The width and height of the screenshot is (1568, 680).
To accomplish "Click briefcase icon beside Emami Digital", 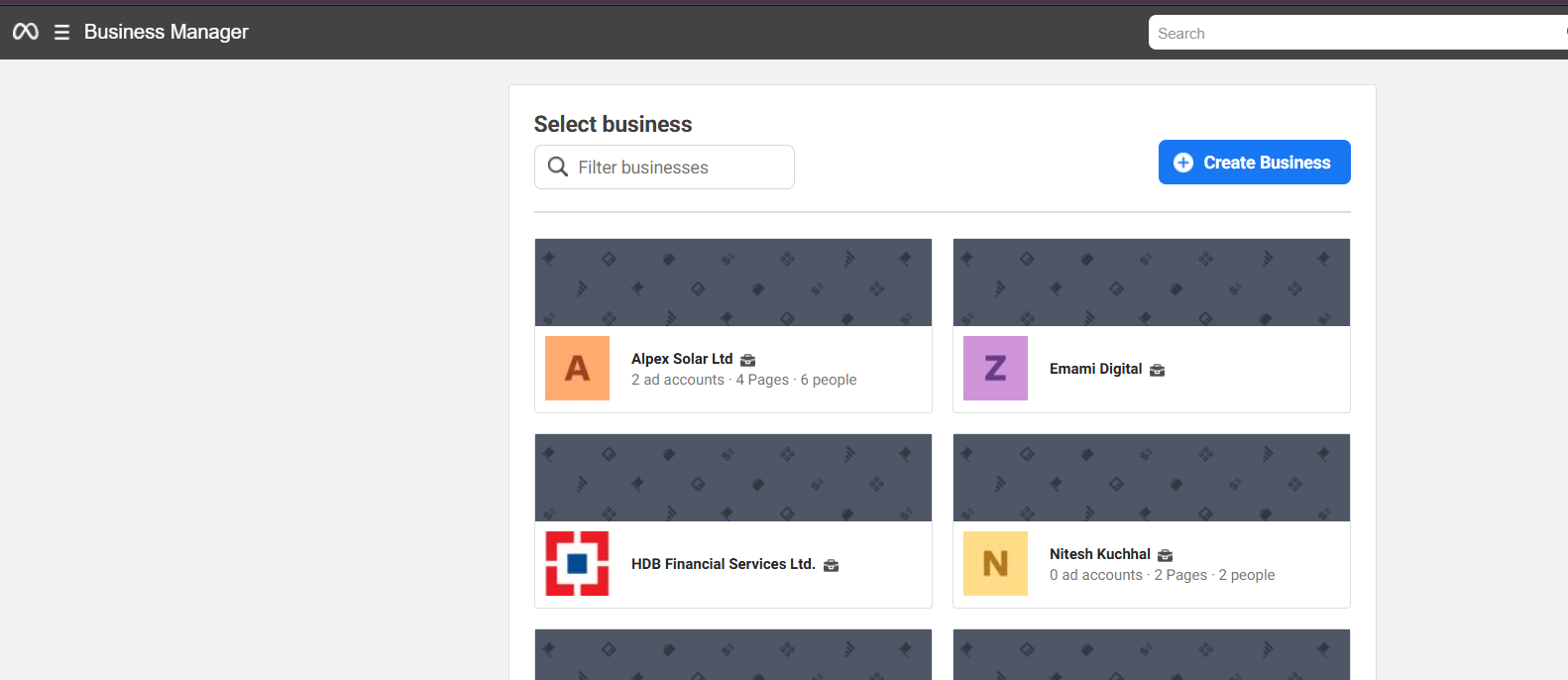I will click(x=1157, y=370).
